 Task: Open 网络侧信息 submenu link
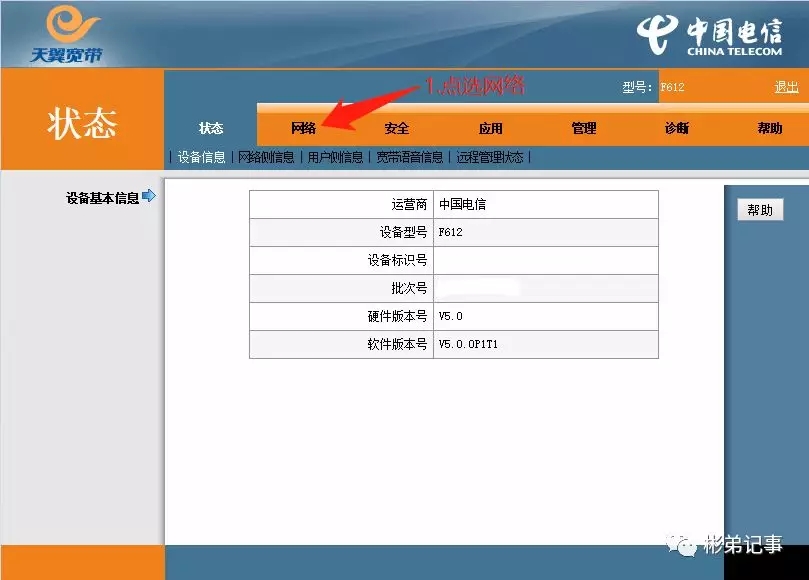(x=266, y=157)
